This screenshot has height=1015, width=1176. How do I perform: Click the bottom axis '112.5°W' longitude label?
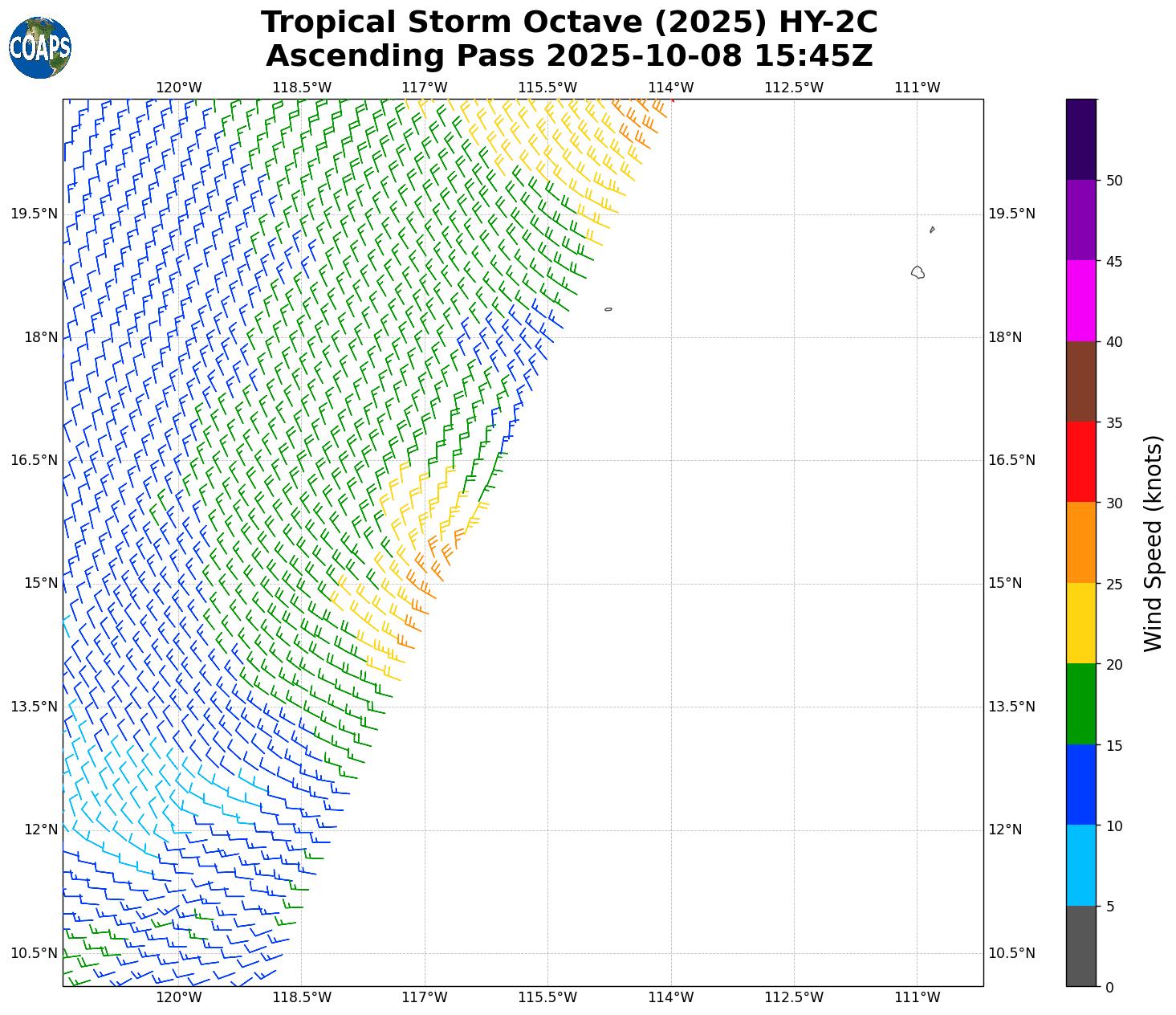[x=794, y=997]
